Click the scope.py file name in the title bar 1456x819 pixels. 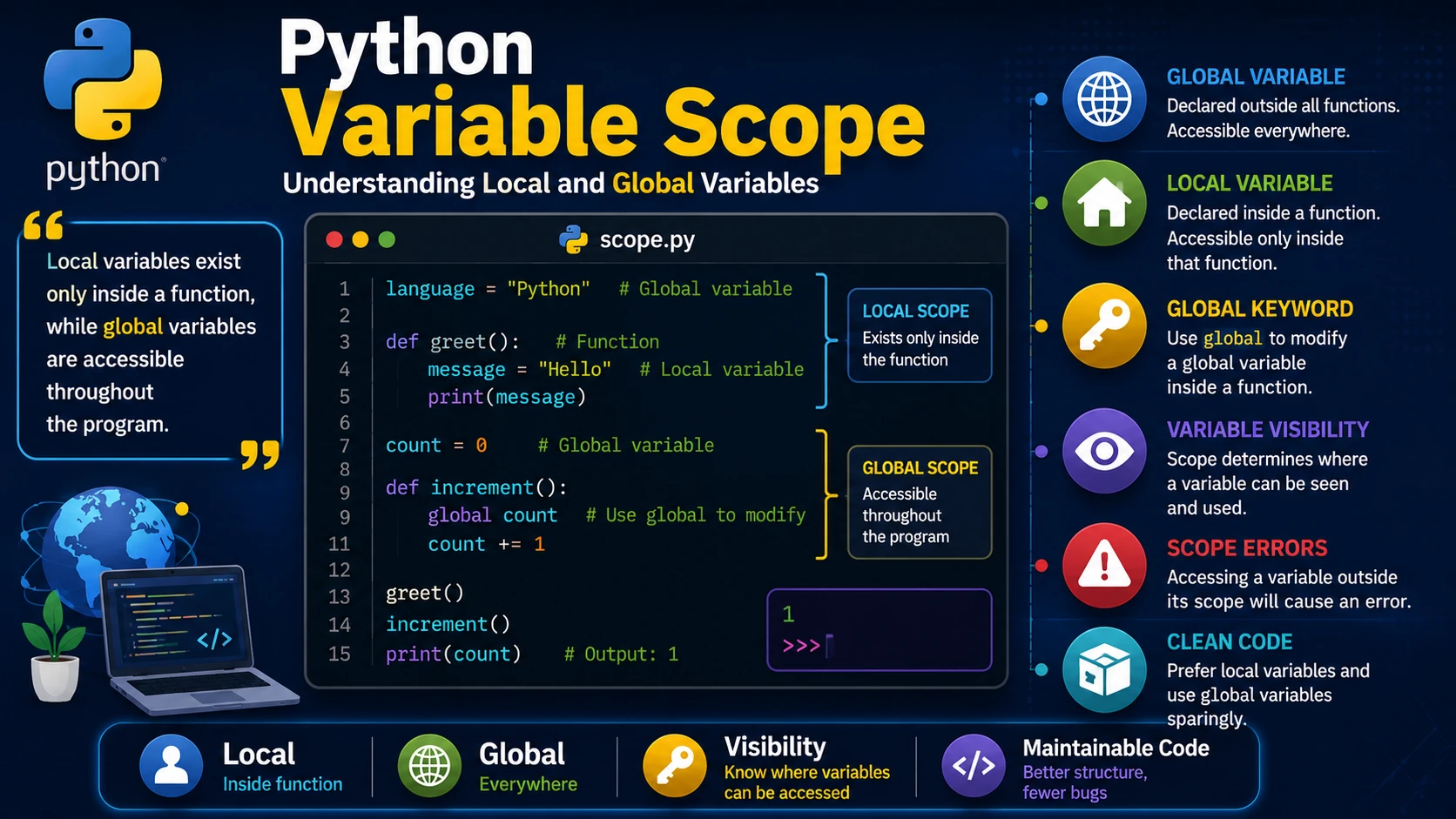pyautogui.click(x=647, y=239)
